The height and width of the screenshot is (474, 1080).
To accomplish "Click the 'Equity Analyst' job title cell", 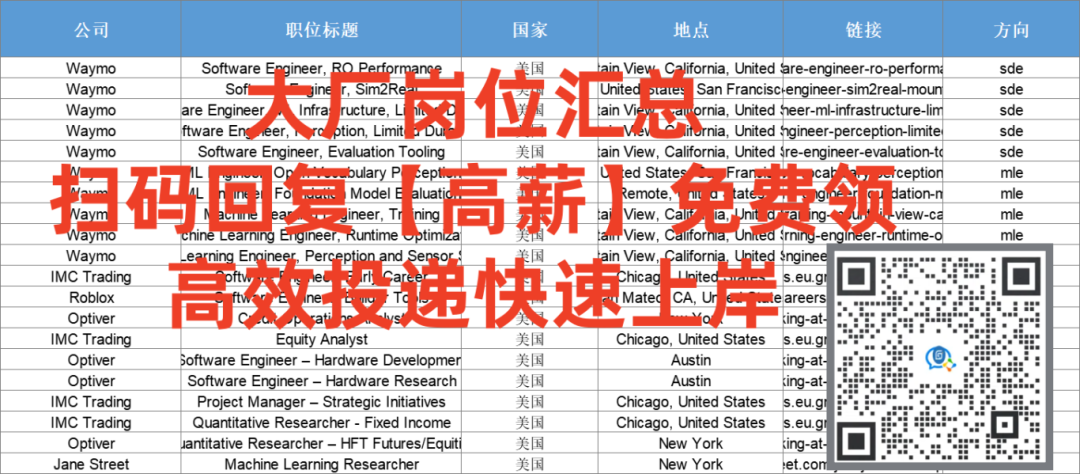I will point(322,339).
